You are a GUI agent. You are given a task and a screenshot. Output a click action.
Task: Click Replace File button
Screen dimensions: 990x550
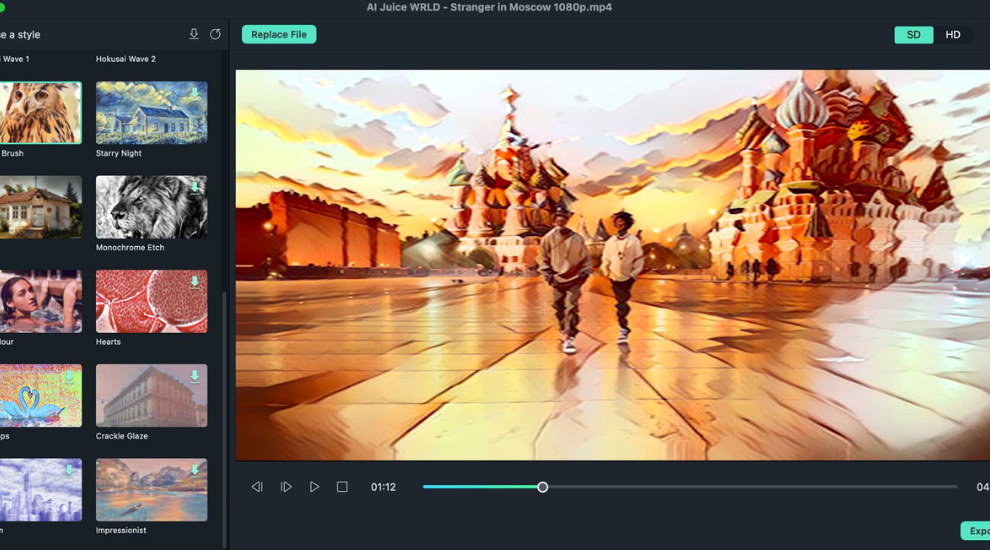(x=279, y=34)
